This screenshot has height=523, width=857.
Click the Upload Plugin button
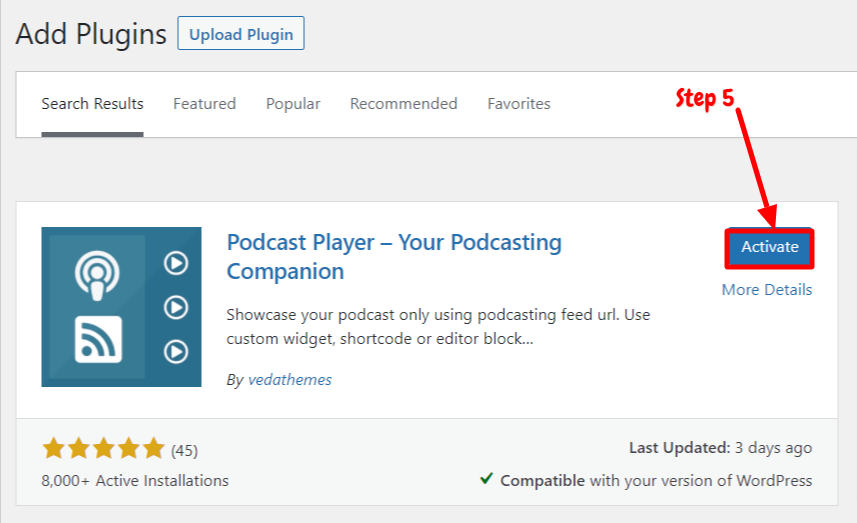[240, 33]
